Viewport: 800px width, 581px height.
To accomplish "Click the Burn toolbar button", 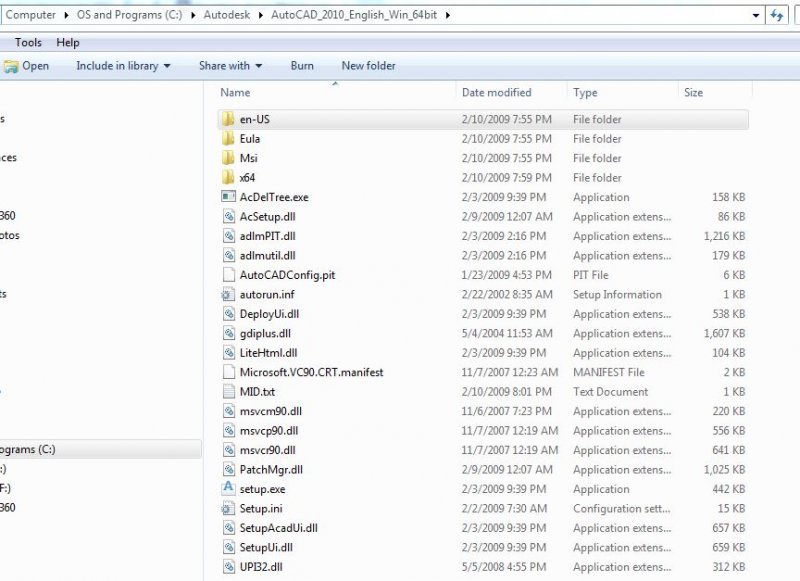I will coord(302,66).
